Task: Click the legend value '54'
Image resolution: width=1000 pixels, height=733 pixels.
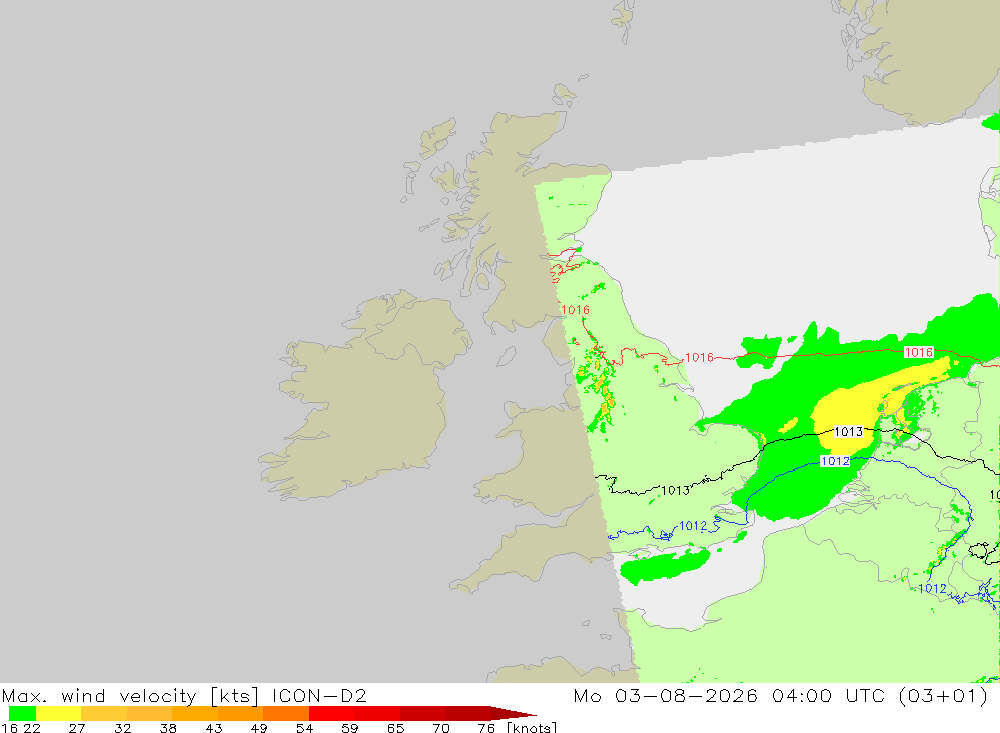Action: (304, 728)
